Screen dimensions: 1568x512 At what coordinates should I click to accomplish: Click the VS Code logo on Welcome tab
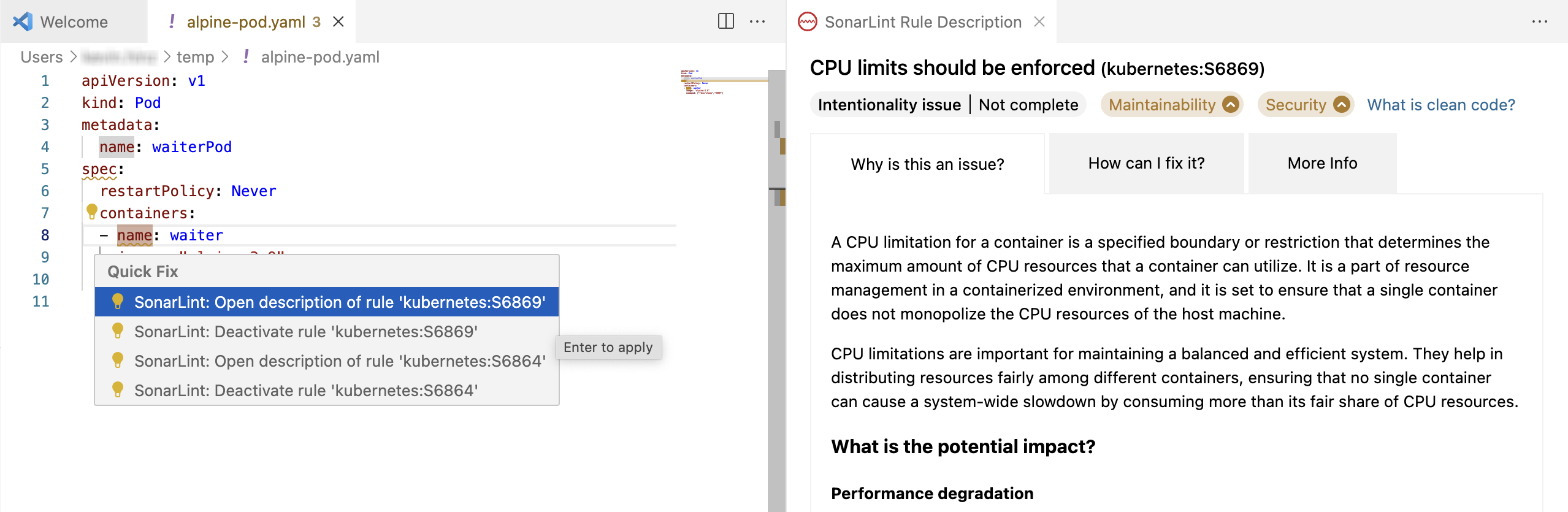tap(23, 22)
